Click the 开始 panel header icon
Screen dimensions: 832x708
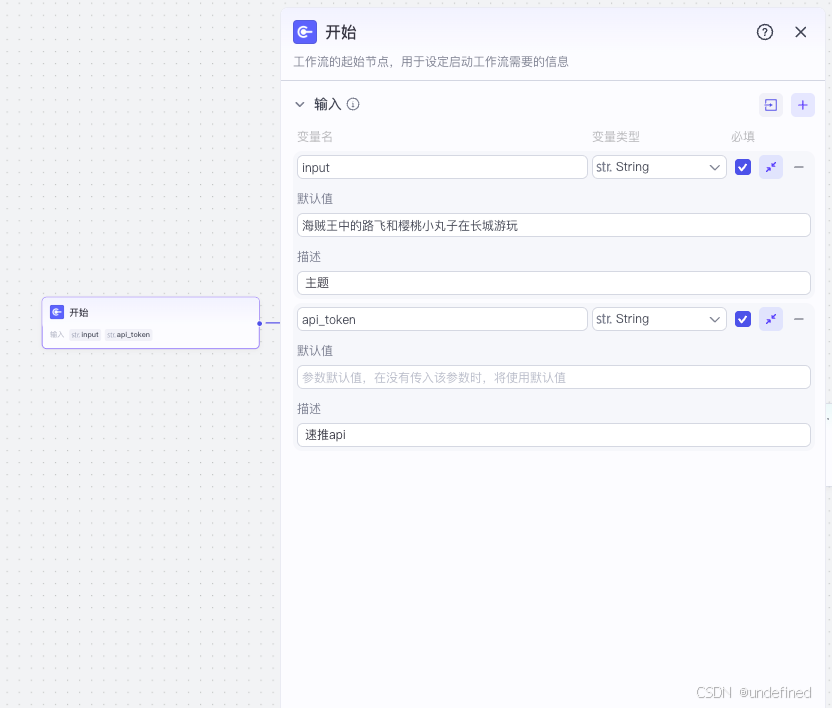point(305,32)
